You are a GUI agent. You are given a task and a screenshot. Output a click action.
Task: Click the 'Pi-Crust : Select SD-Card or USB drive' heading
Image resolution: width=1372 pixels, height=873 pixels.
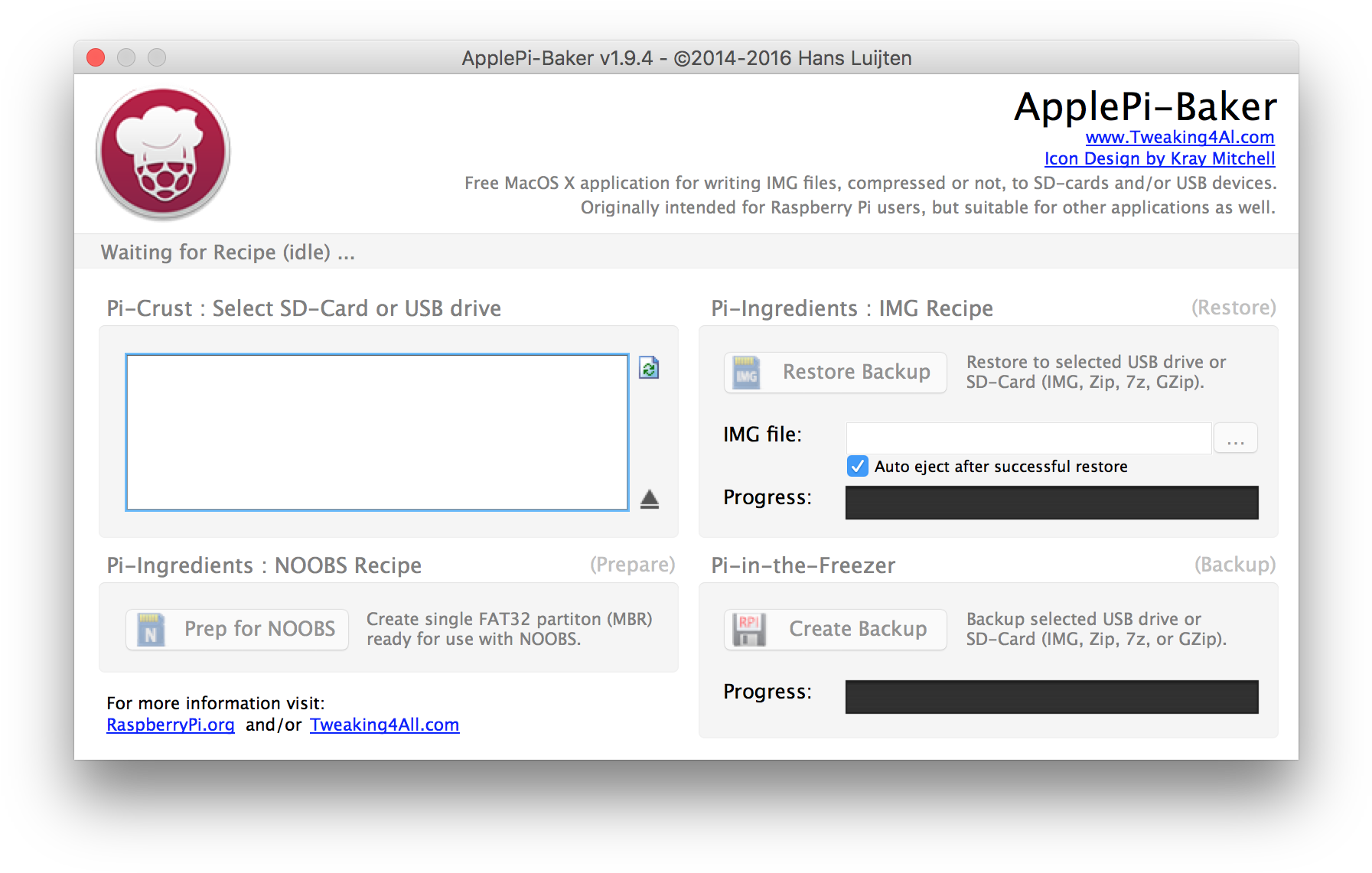tap(304, 308)
